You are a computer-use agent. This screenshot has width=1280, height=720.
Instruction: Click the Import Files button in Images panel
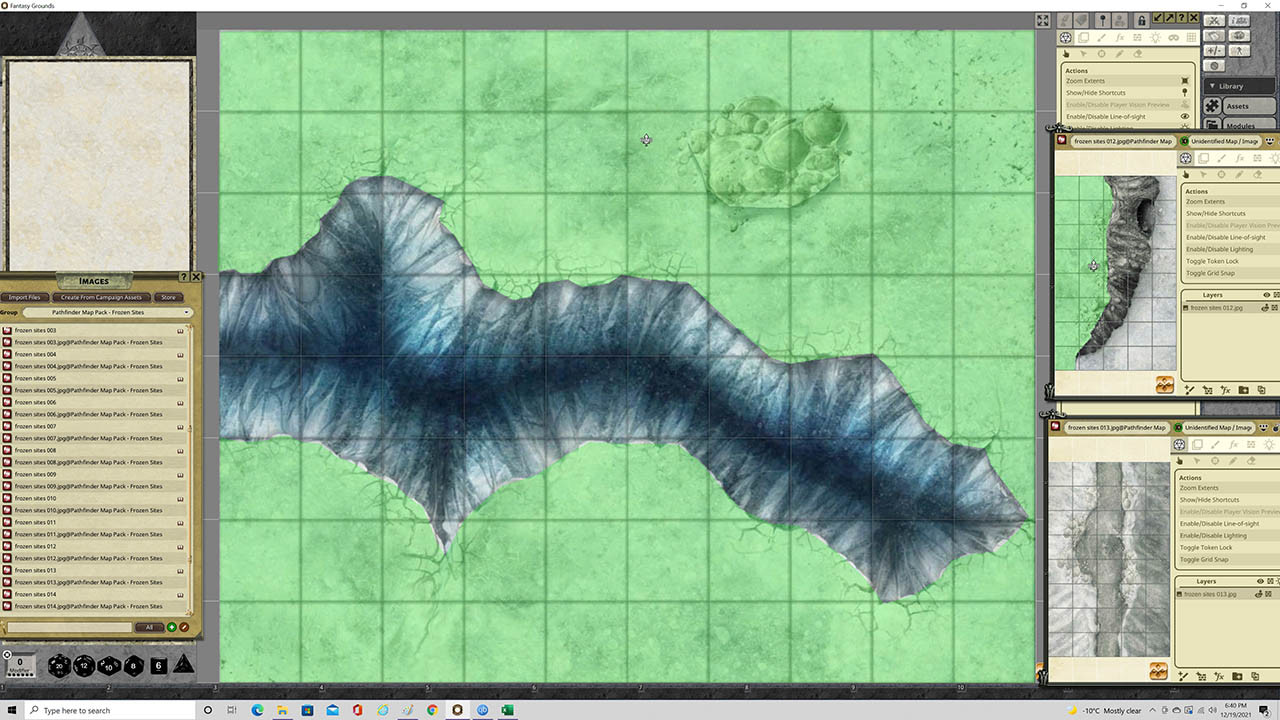tap(25, 297)
